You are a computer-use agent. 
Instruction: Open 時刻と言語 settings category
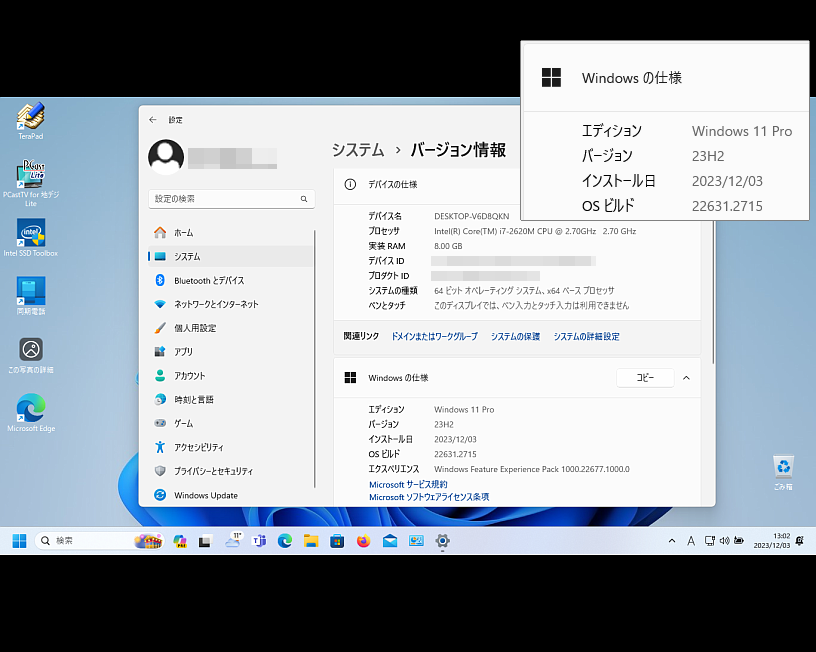[231, 400]
